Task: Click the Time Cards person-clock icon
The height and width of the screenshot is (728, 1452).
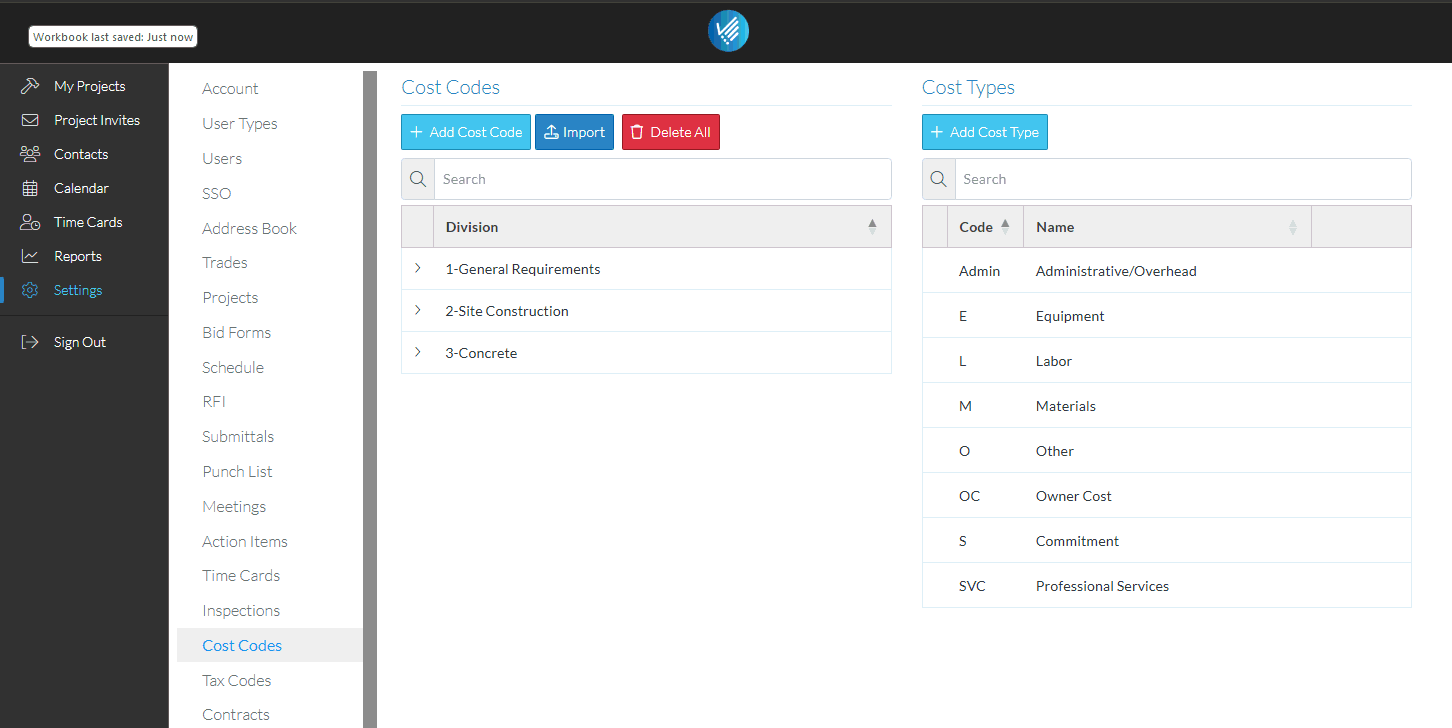Action: [x=30, y=222]
